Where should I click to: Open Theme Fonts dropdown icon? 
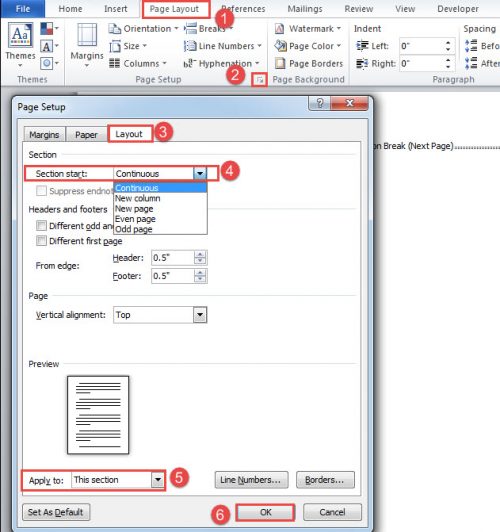coord(49,46)
